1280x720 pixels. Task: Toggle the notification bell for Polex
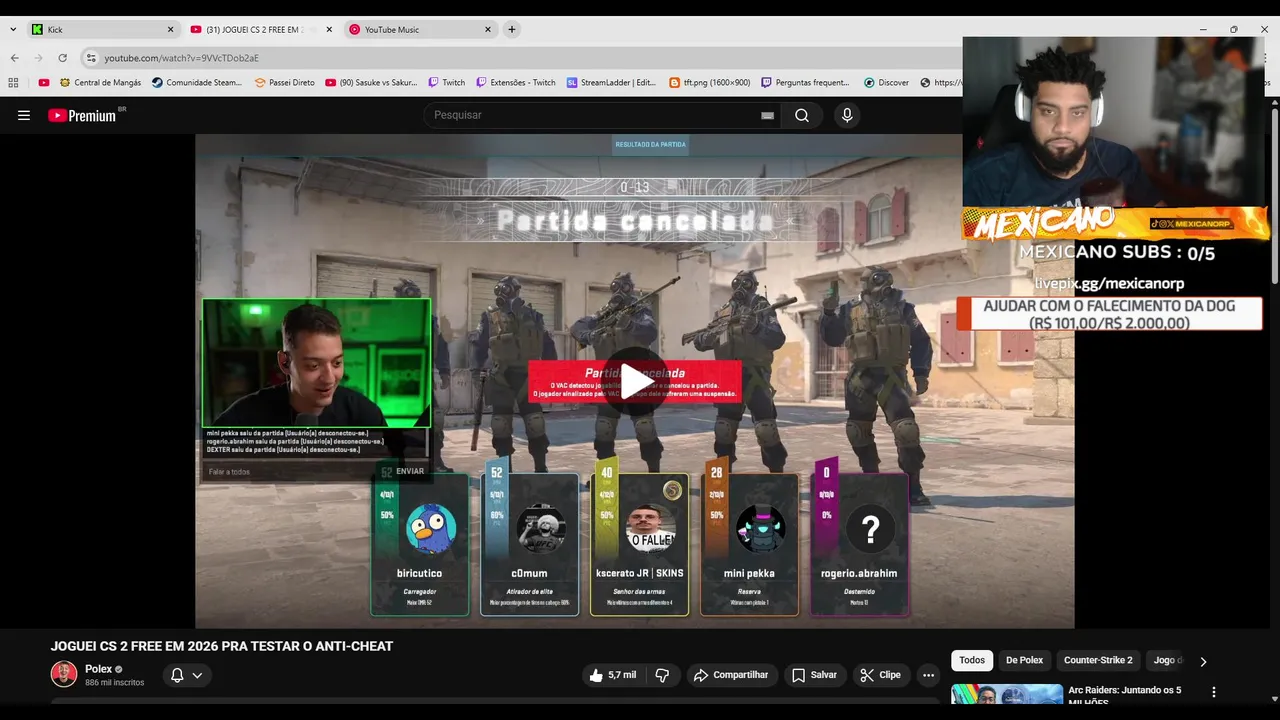[x=177, y=675]
